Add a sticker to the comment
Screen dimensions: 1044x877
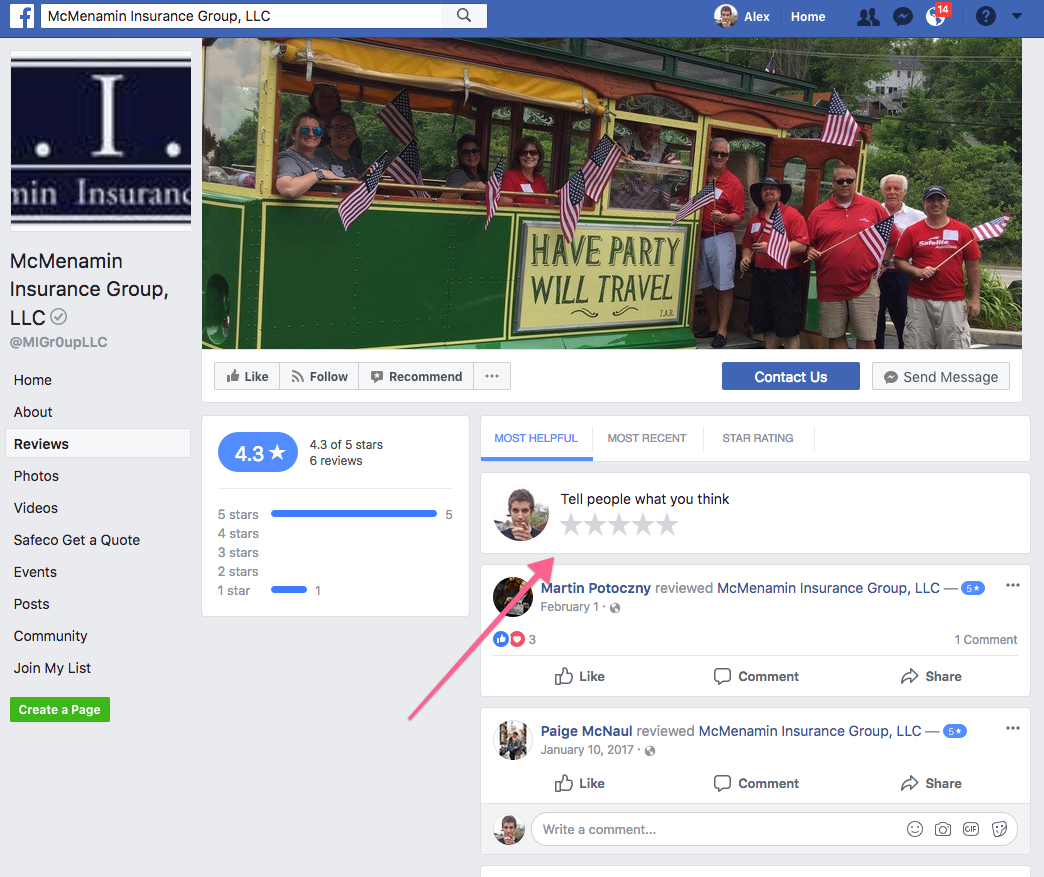pyautogui.click(x=999, y=829)
